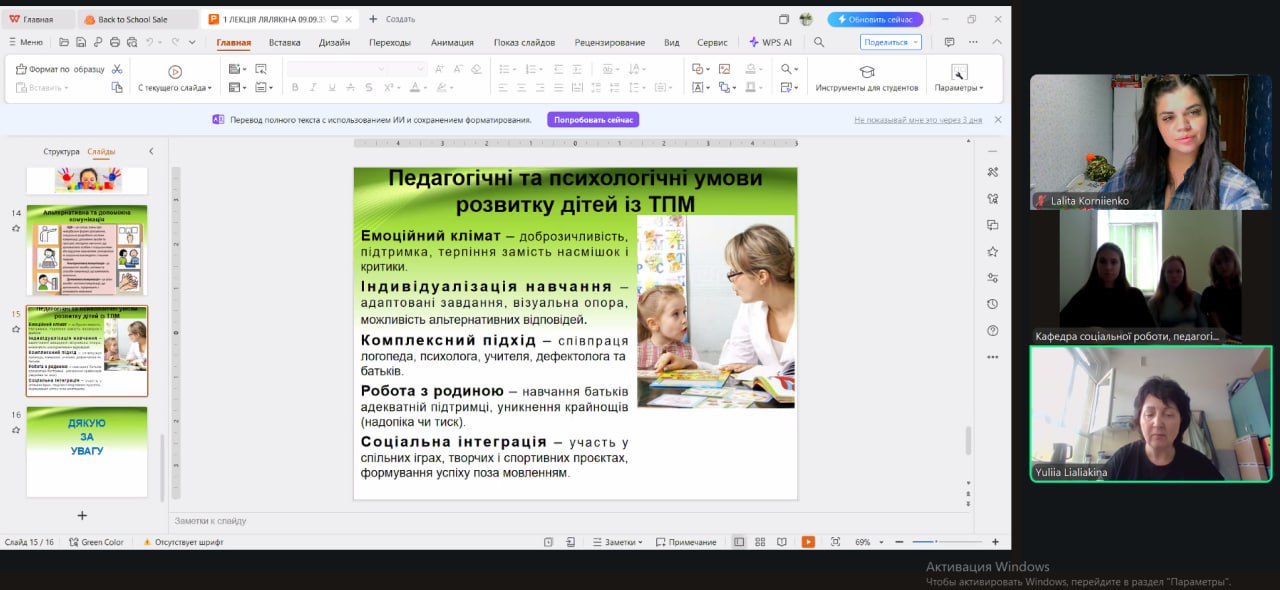Collapse the slide thumbnail panel

point(151,152)
